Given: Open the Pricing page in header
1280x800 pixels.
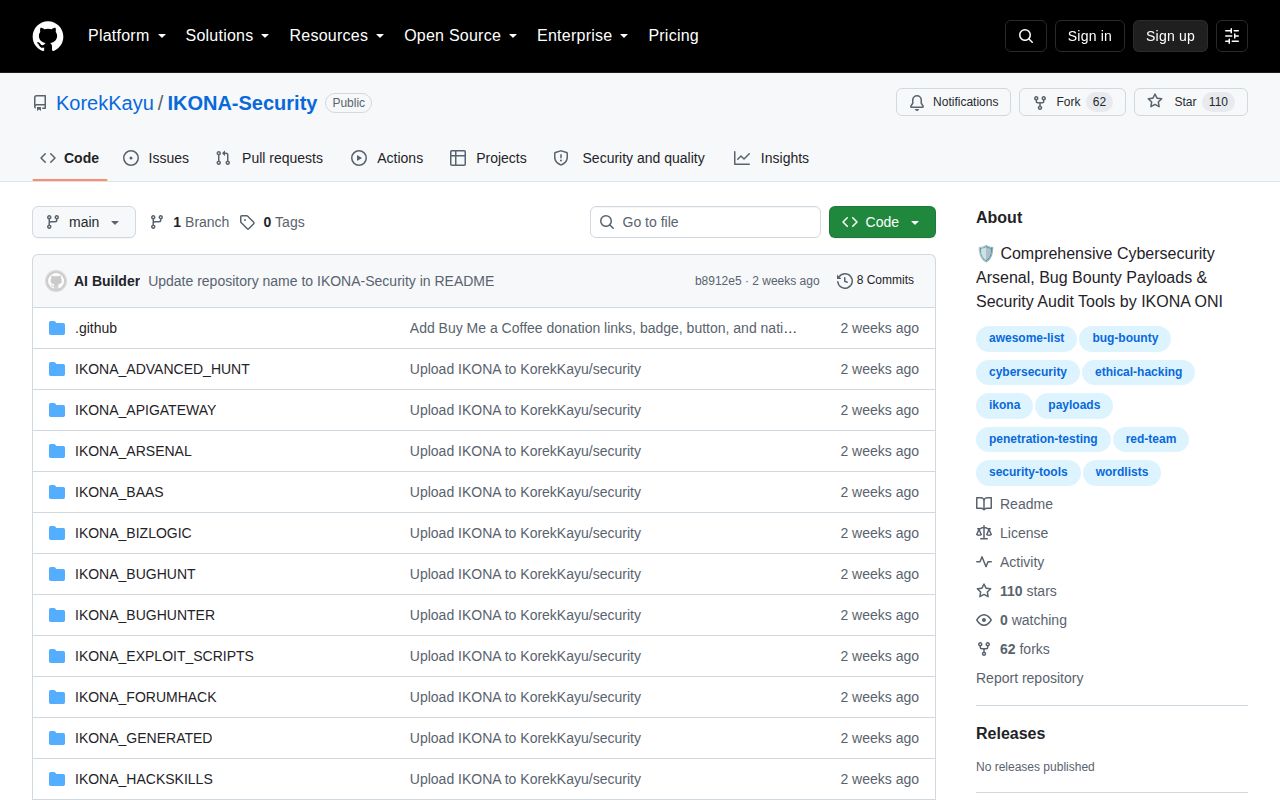Looking at the screenshot, I should point(673,36).
